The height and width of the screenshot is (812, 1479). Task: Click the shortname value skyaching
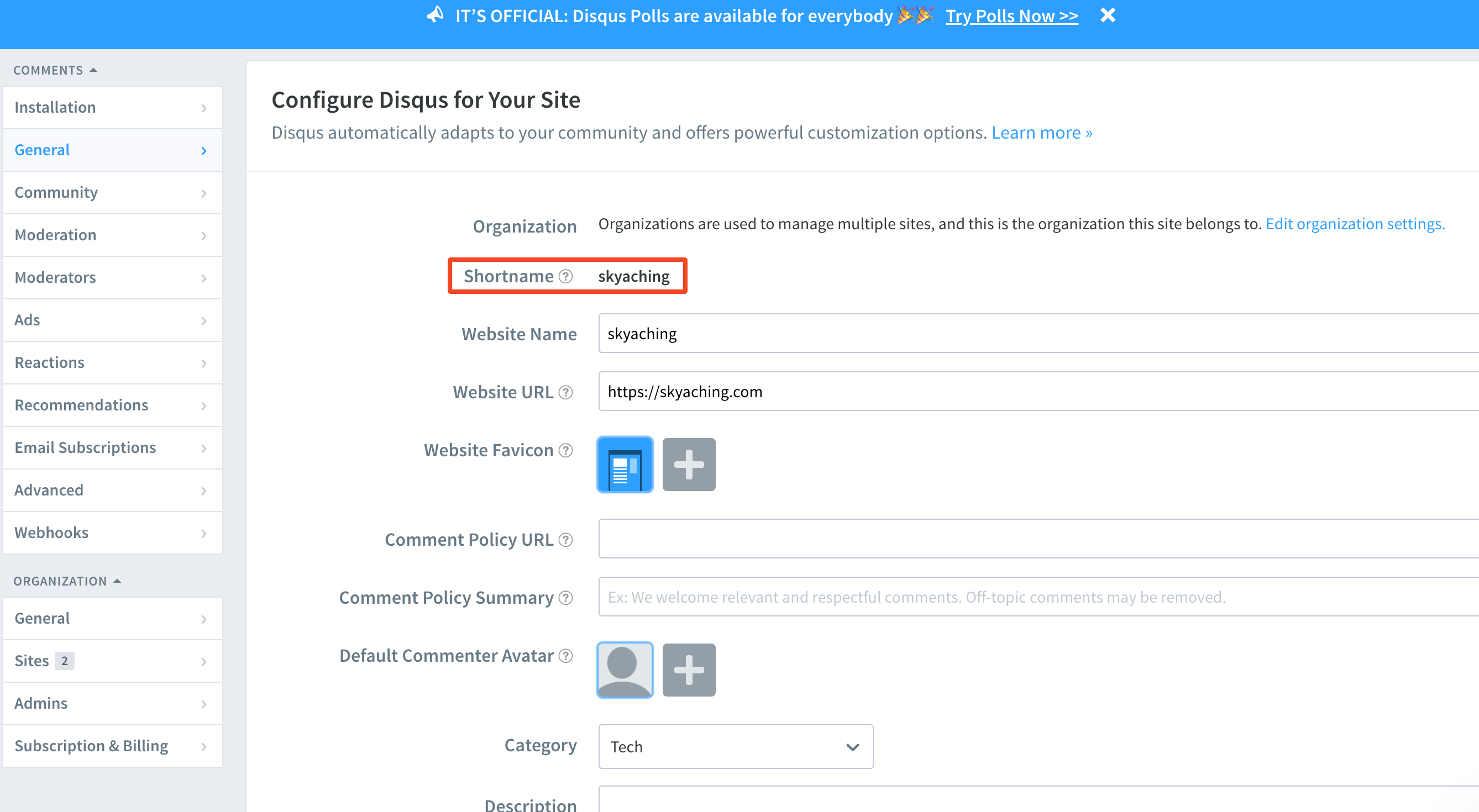click(x=634, y=277)
